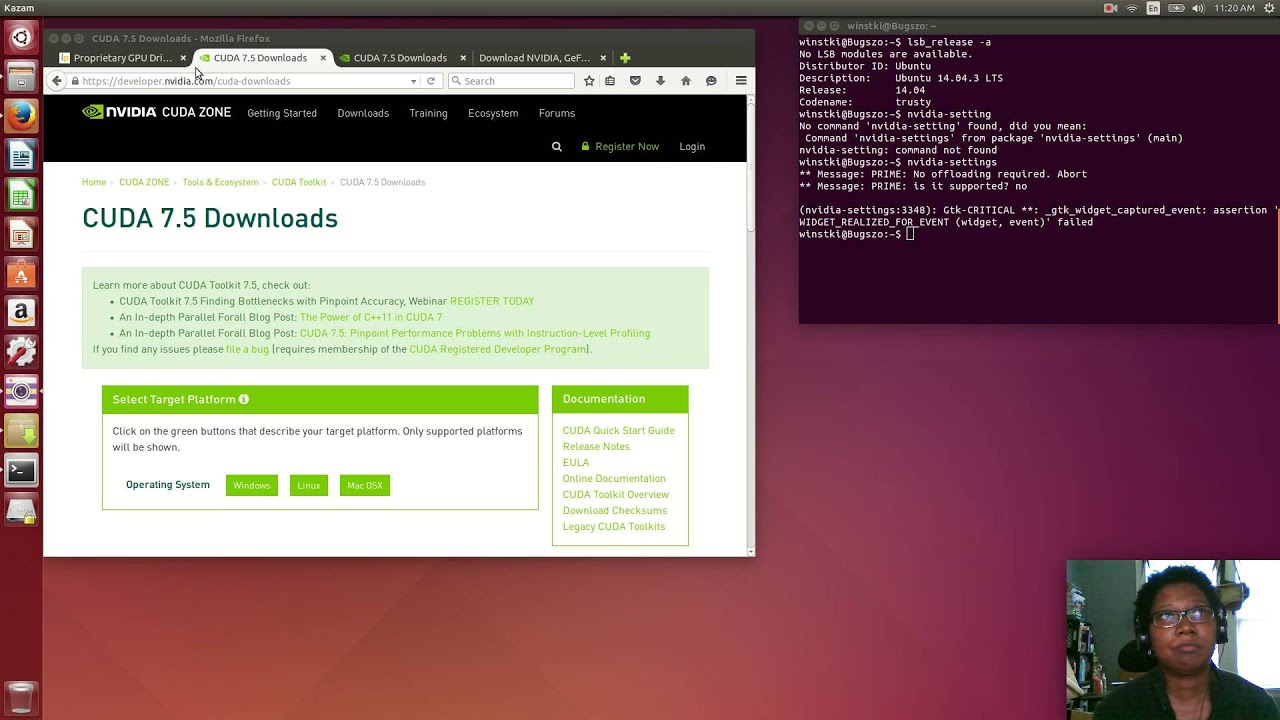Go to Firefox home page icon
The height and width of the screenshot is (720, 1280).
(x=685, y=81)
